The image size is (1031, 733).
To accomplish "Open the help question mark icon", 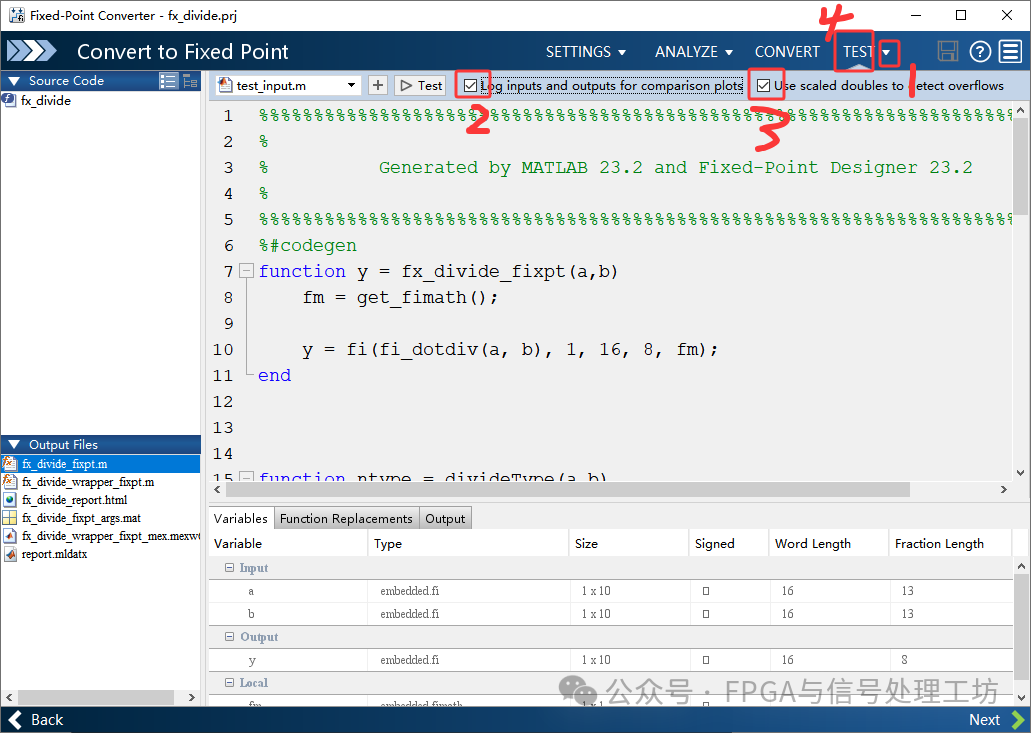I will 980,51.
